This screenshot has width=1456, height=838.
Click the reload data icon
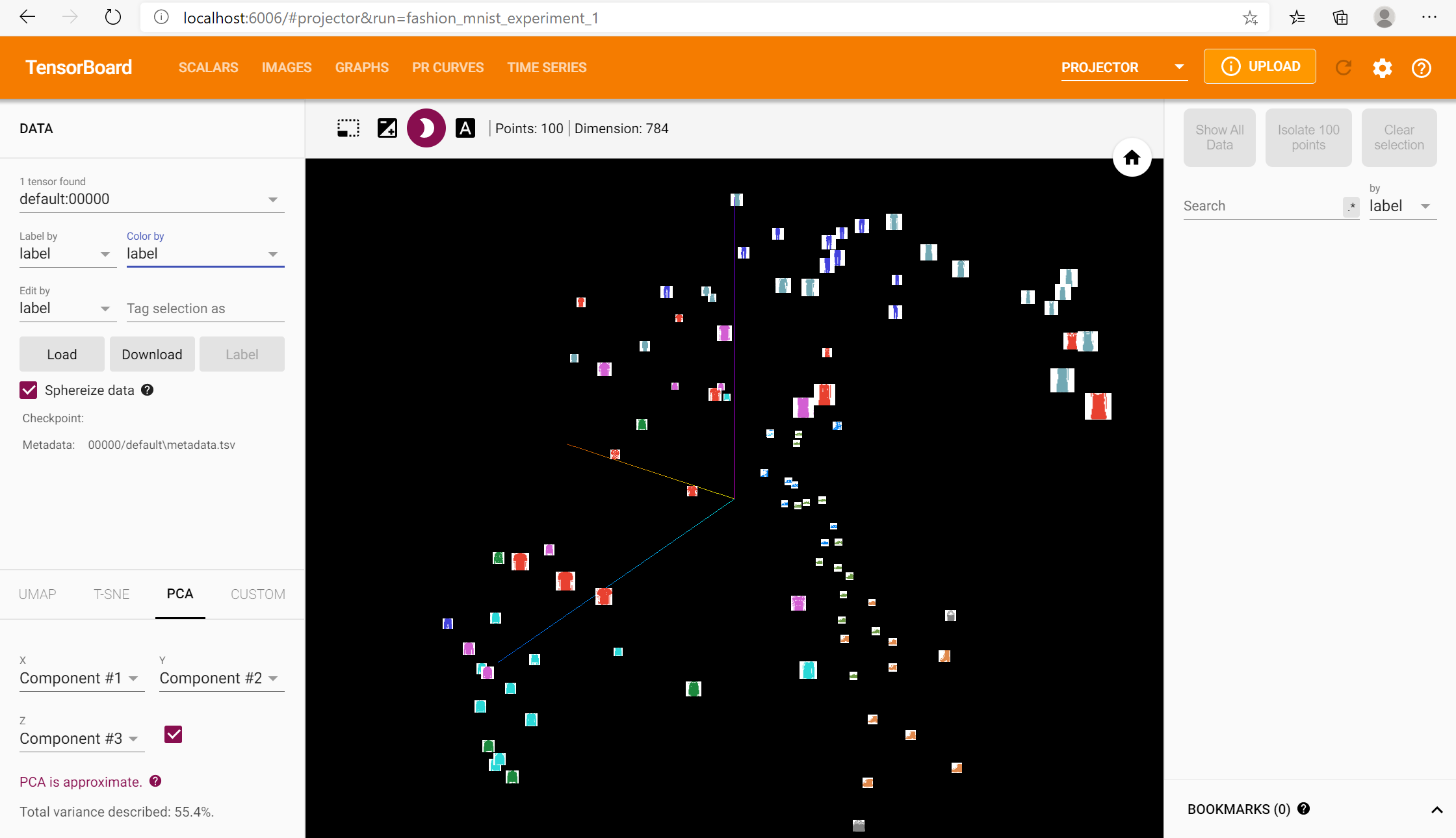tap(1344, 68)
